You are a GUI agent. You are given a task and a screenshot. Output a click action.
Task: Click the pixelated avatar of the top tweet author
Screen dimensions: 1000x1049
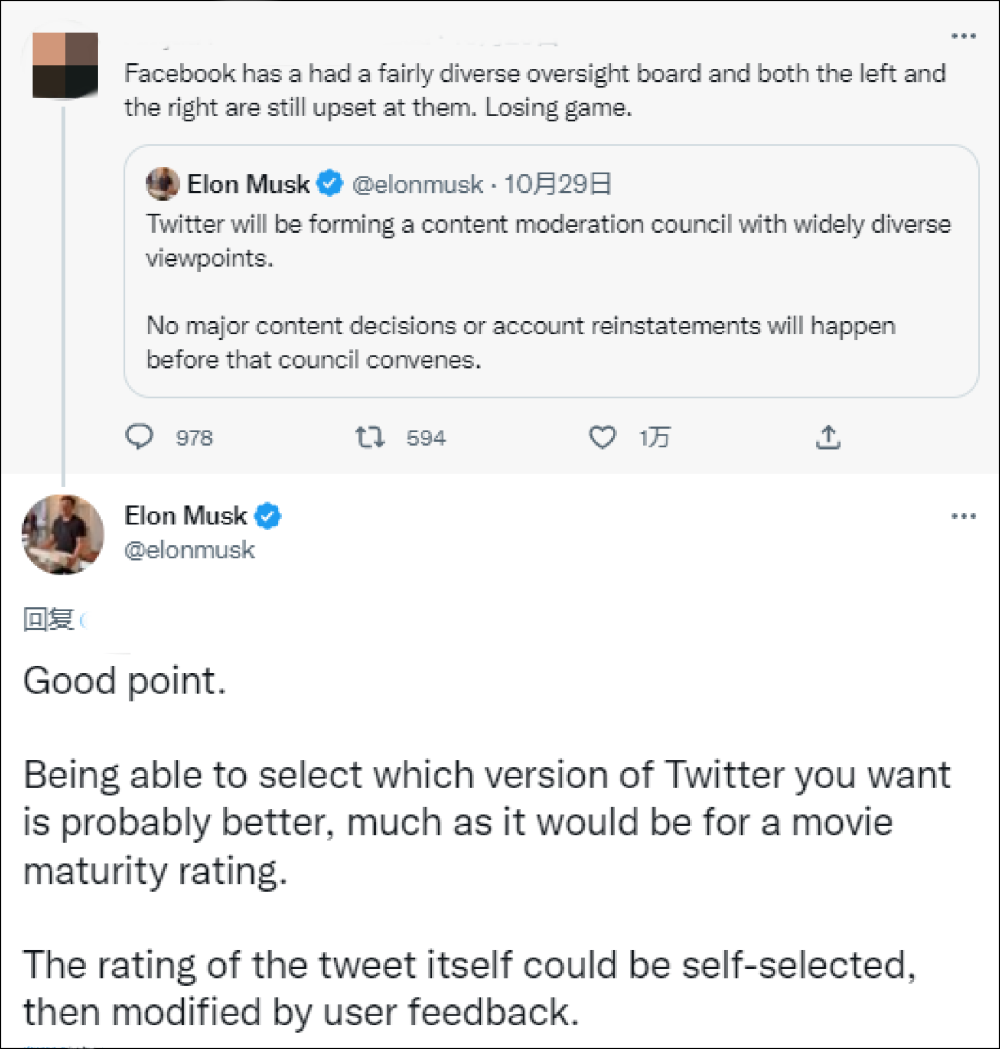(x=64, y=65)
